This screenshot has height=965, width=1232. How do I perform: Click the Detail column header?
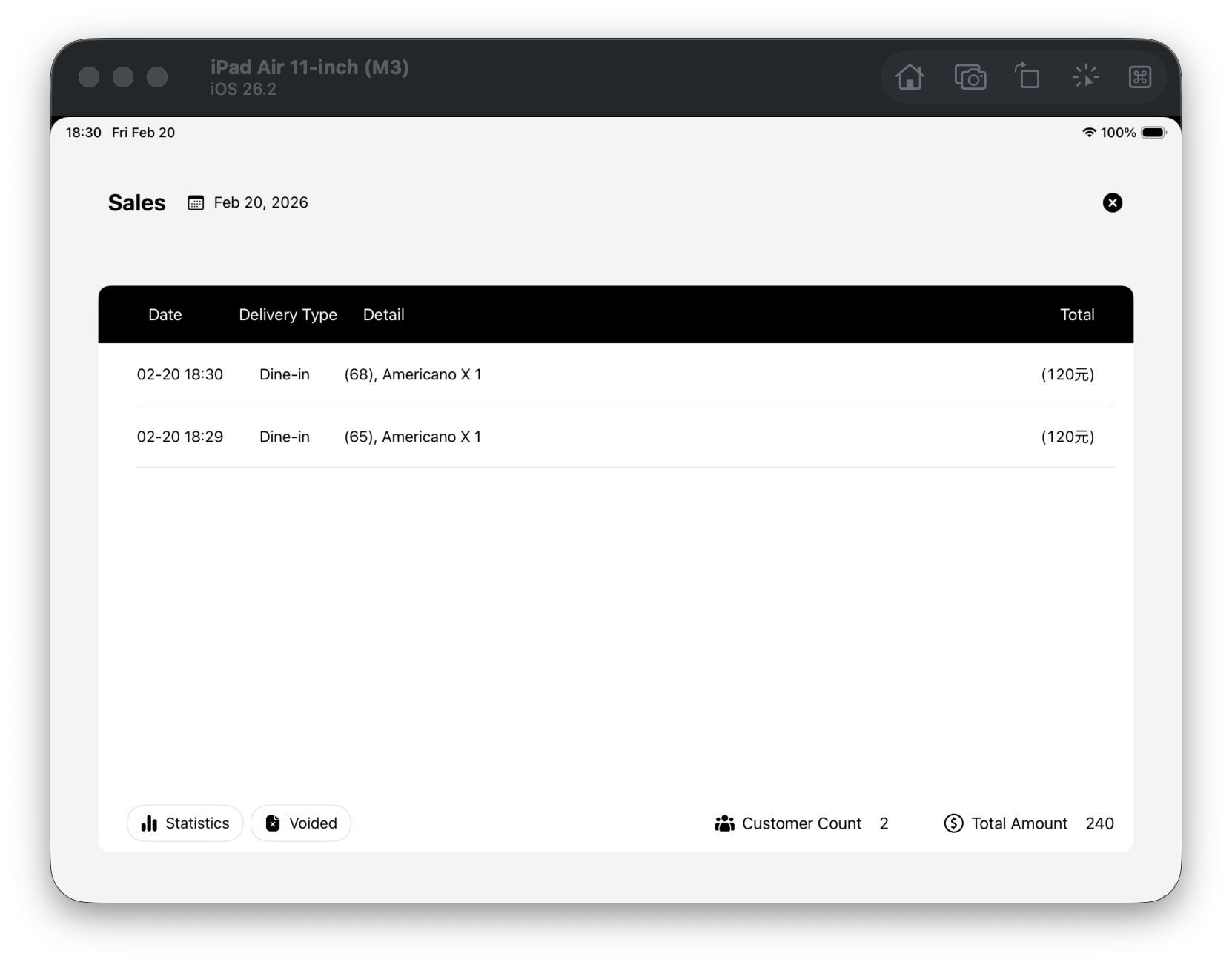tap(383, 315)
